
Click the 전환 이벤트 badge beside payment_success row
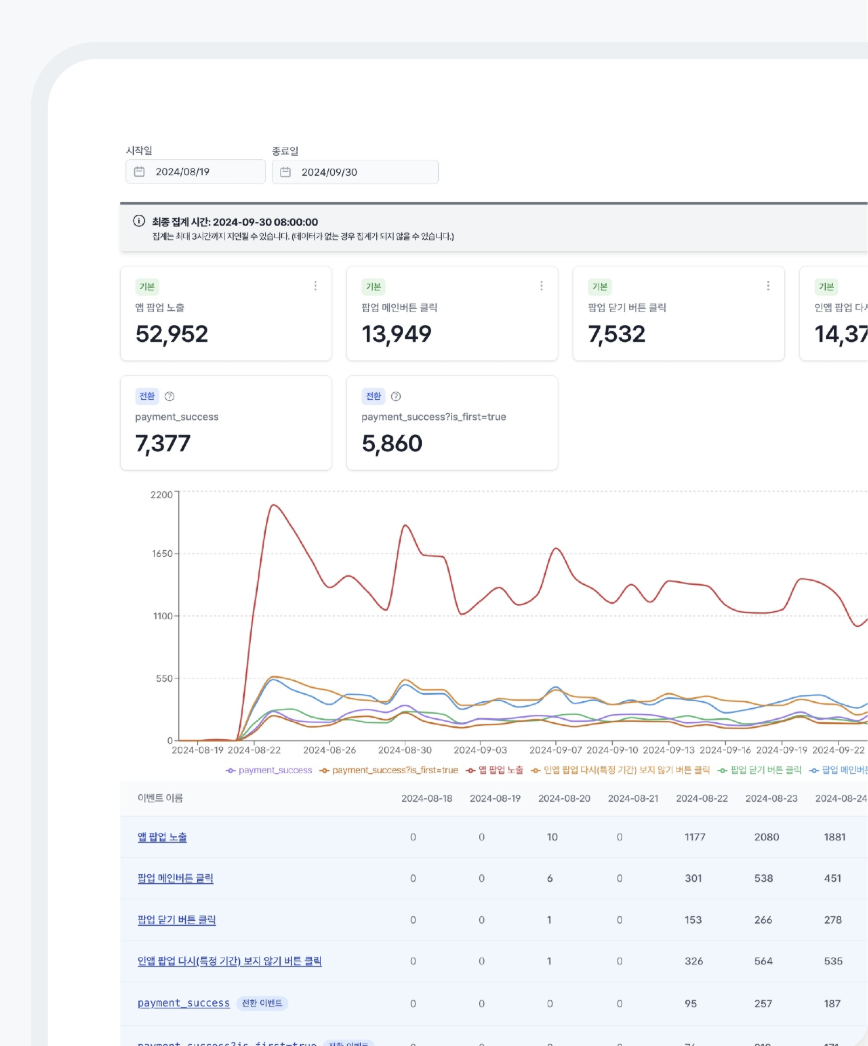click(263, 1003)
